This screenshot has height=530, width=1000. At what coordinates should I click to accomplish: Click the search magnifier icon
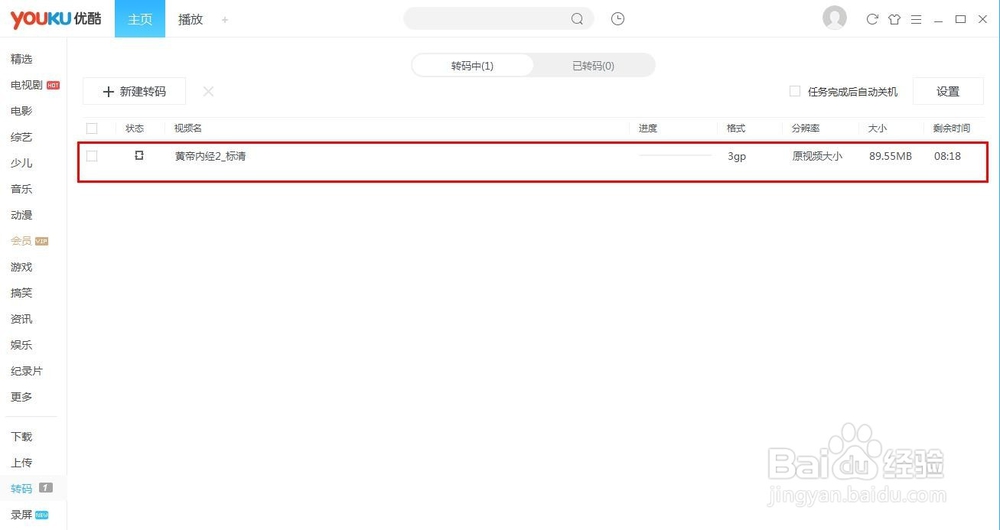(x=577, y=19)
